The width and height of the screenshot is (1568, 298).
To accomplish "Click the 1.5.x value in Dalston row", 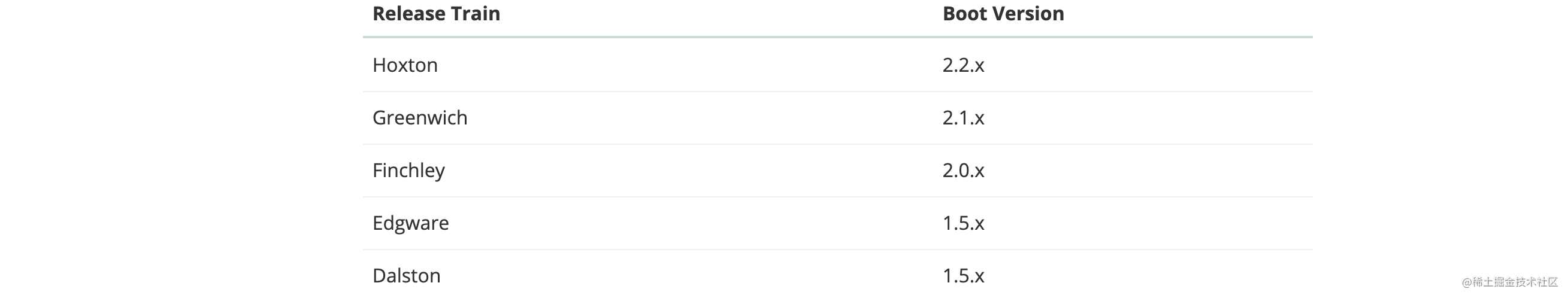I will (x=963, y=275).
